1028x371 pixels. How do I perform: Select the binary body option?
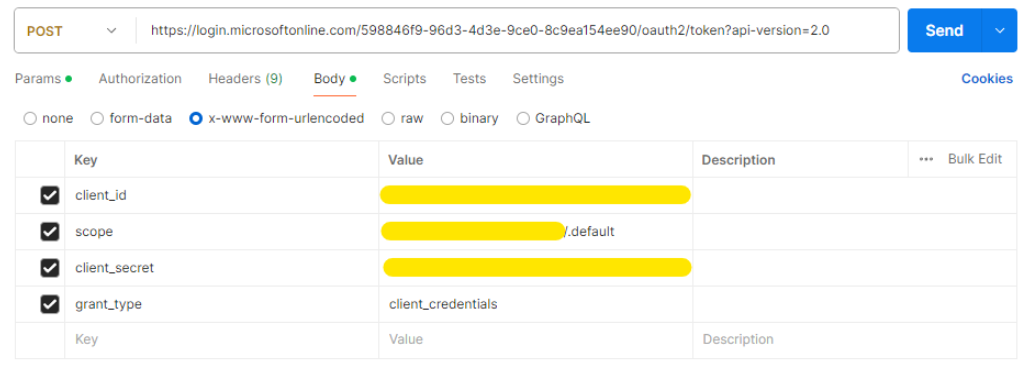pyautogui.click(x=469, y=119)
